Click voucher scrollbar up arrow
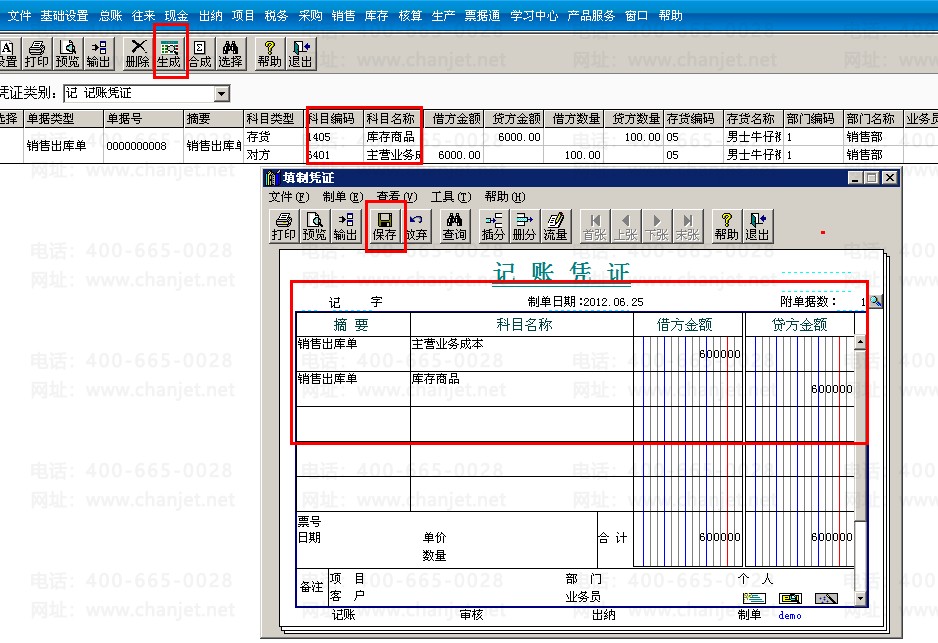938x643 pixels. pyautogui.click(x=860, y=342)
